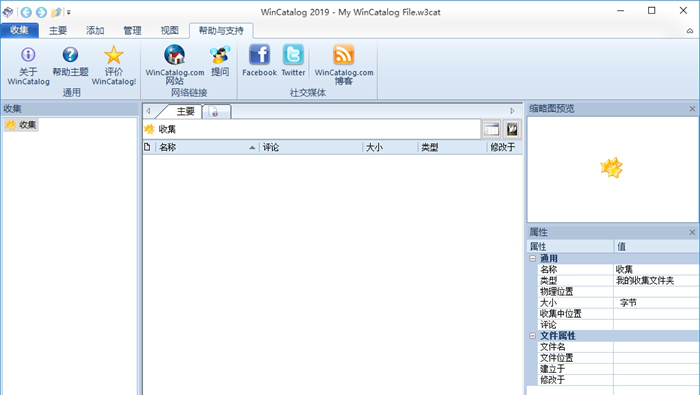Screen dimensions: 700x410
Task: Click the WinCatalog app icon in title bar
Action: pyautogui.click(x=8, y=12)
